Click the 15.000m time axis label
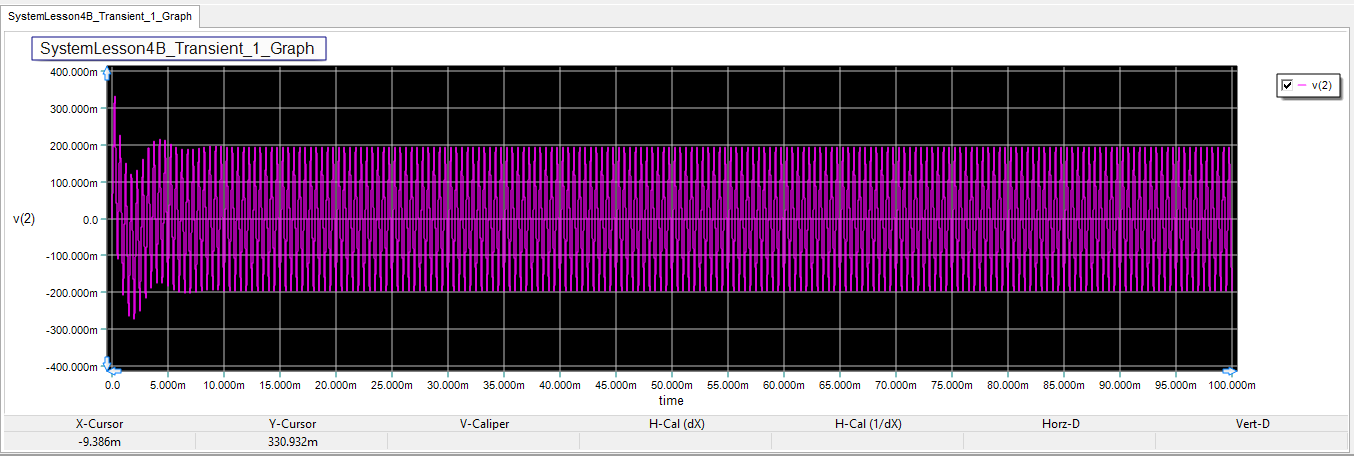This screenshot has width=1354, height=456. coord(279,385)
